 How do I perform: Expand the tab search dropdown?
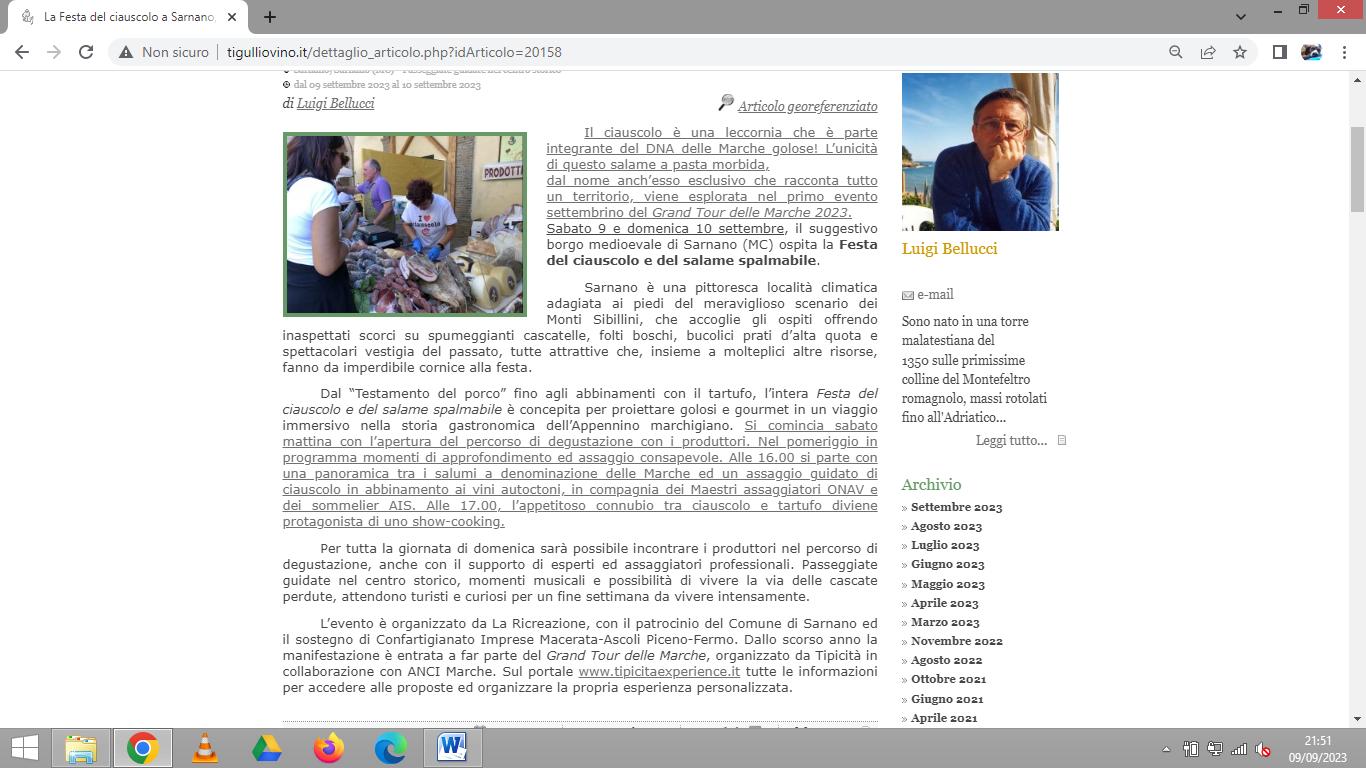pos(1241,17)
